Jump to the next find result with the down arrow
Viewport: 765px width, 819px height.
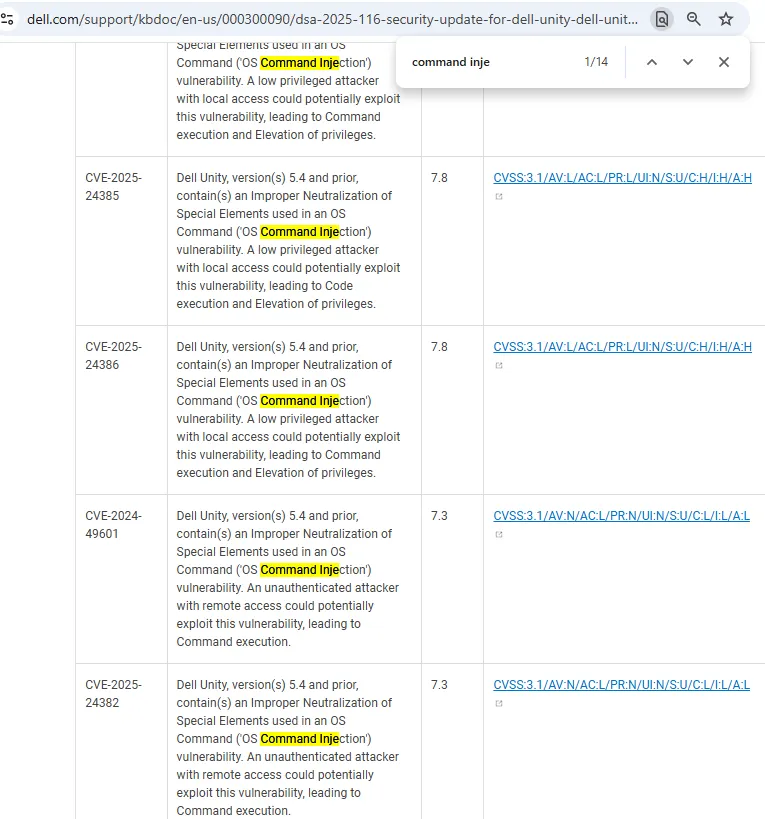tap(688, 62)
